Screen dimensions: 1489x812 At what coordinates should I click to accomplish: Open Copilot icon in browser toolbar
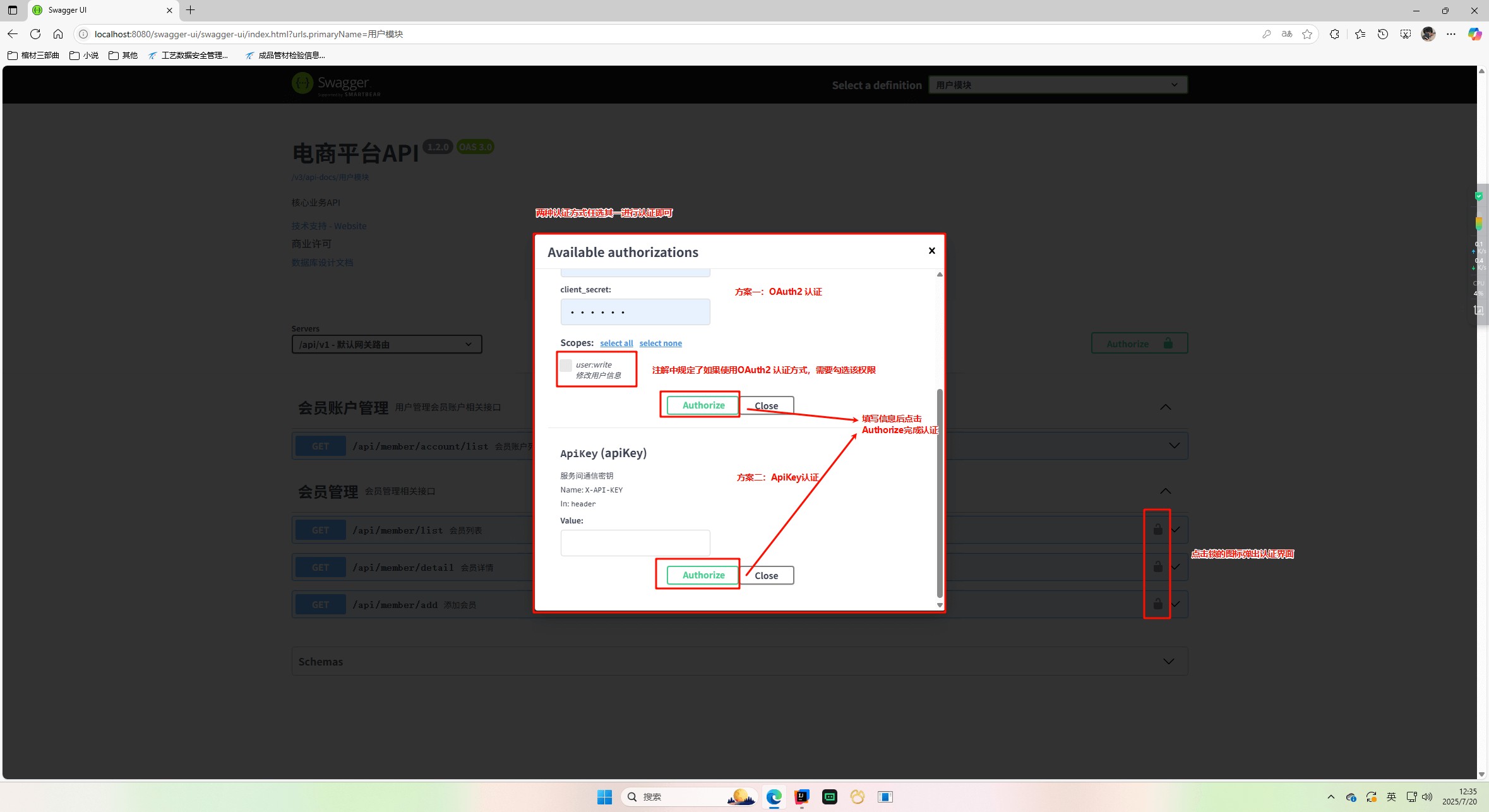1474,34
